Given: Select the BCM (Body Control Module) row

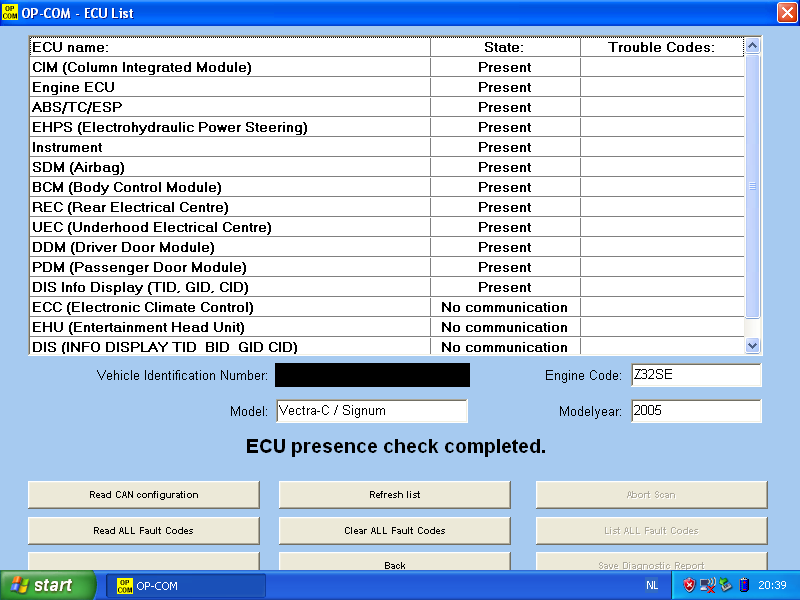Looking at the screenshot, I should 387,187.
